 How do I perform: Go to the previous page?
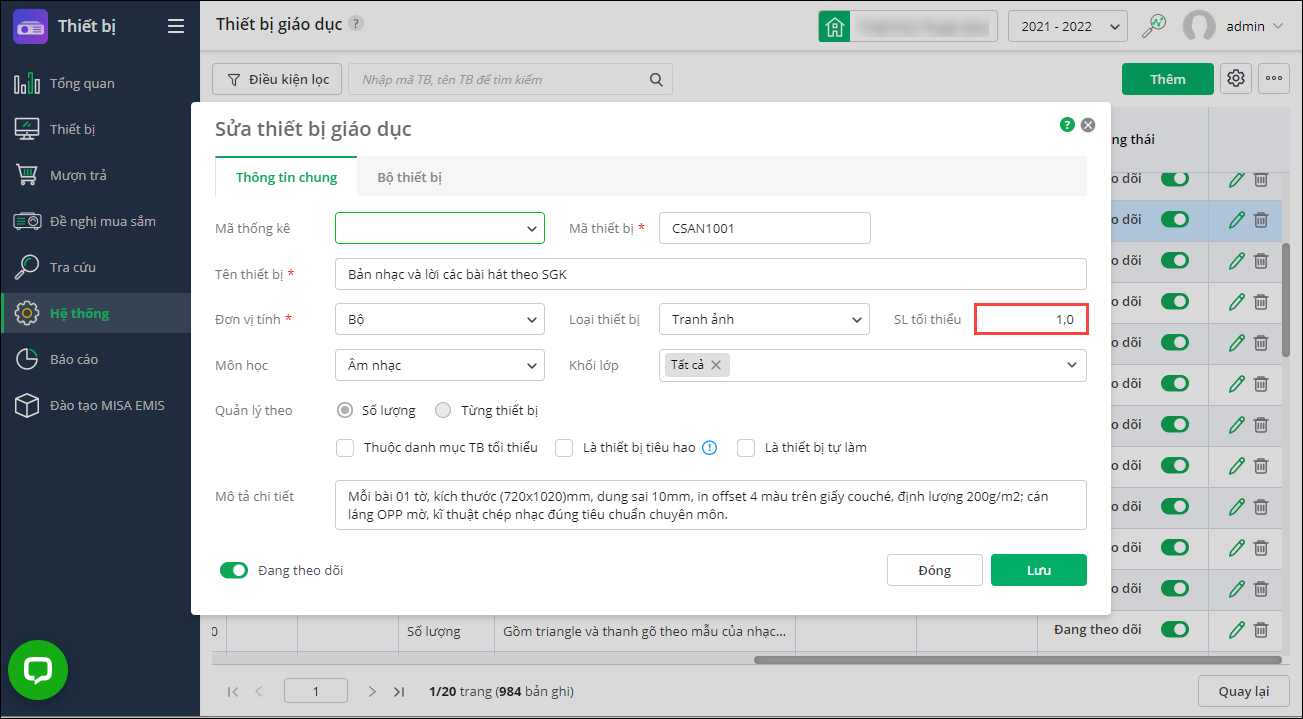[259, 691]
